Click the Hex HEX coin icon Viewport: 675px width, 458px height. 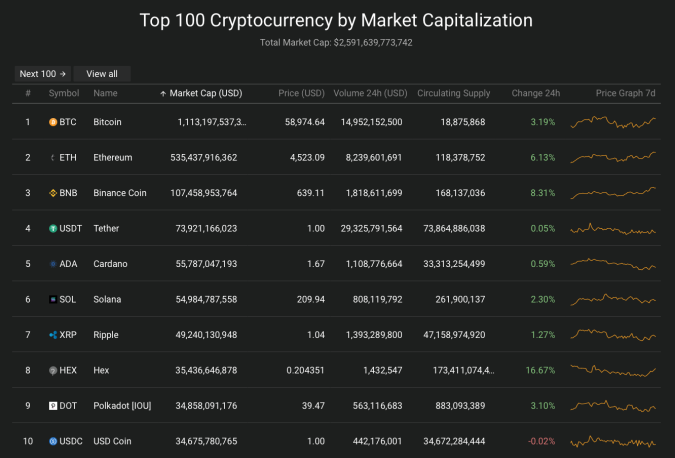pos(53,370)
